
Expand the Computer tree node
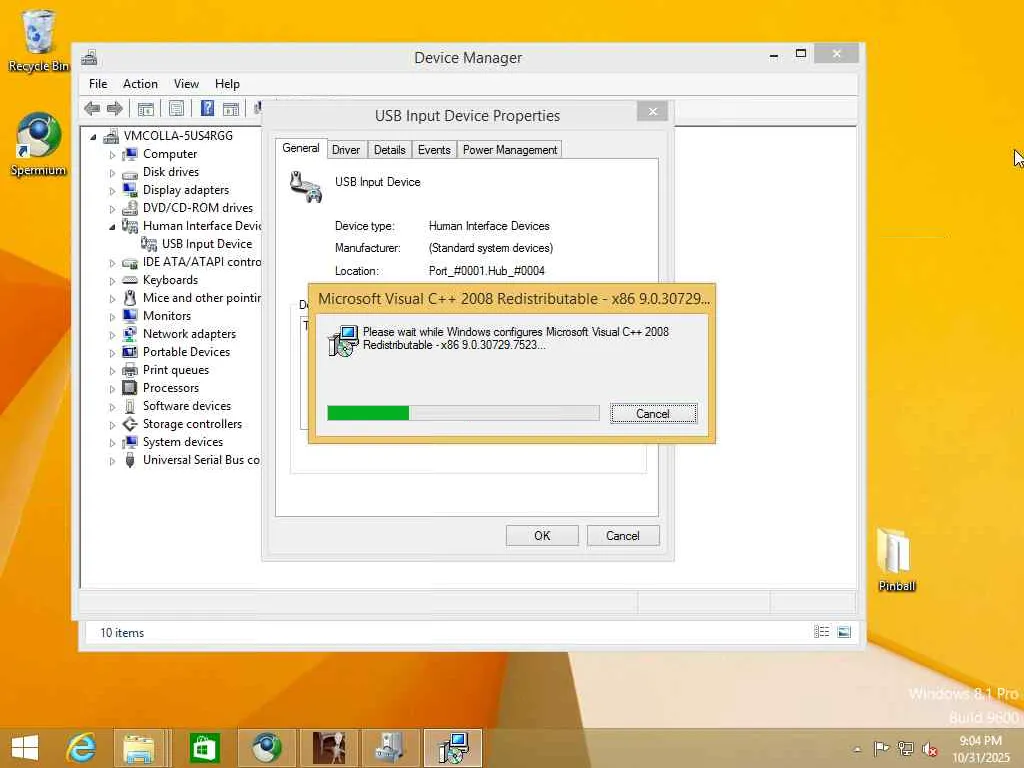tap(112, 155)
